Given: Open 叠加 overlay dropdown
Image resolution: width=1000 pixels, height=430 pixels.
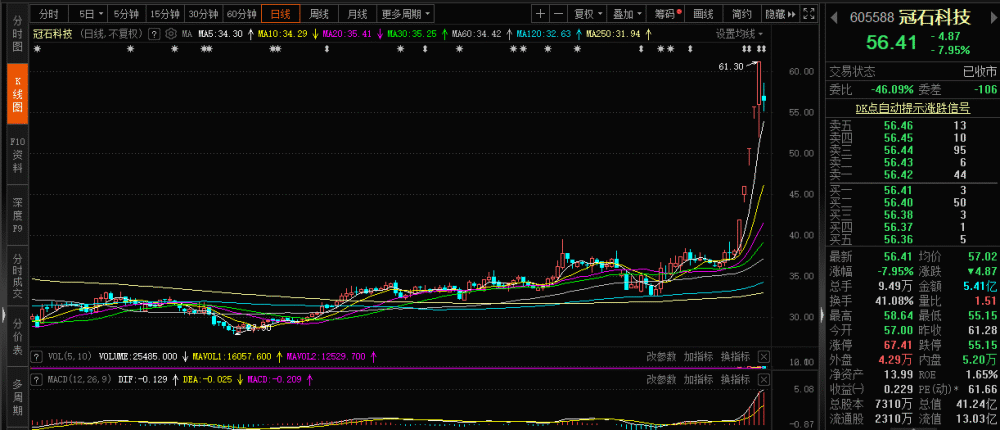Looking at the screenshot, I should 627,13.
